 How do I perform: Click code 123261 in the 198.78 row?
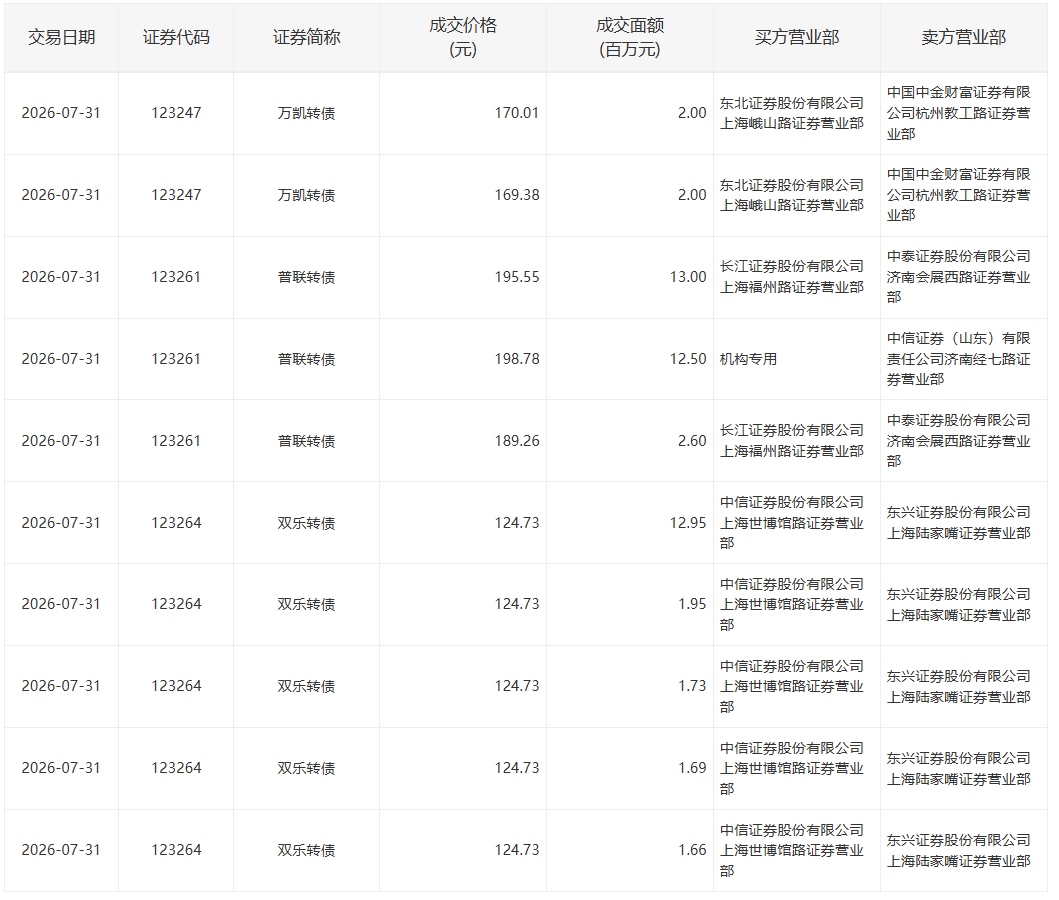[x=176, y=359]
